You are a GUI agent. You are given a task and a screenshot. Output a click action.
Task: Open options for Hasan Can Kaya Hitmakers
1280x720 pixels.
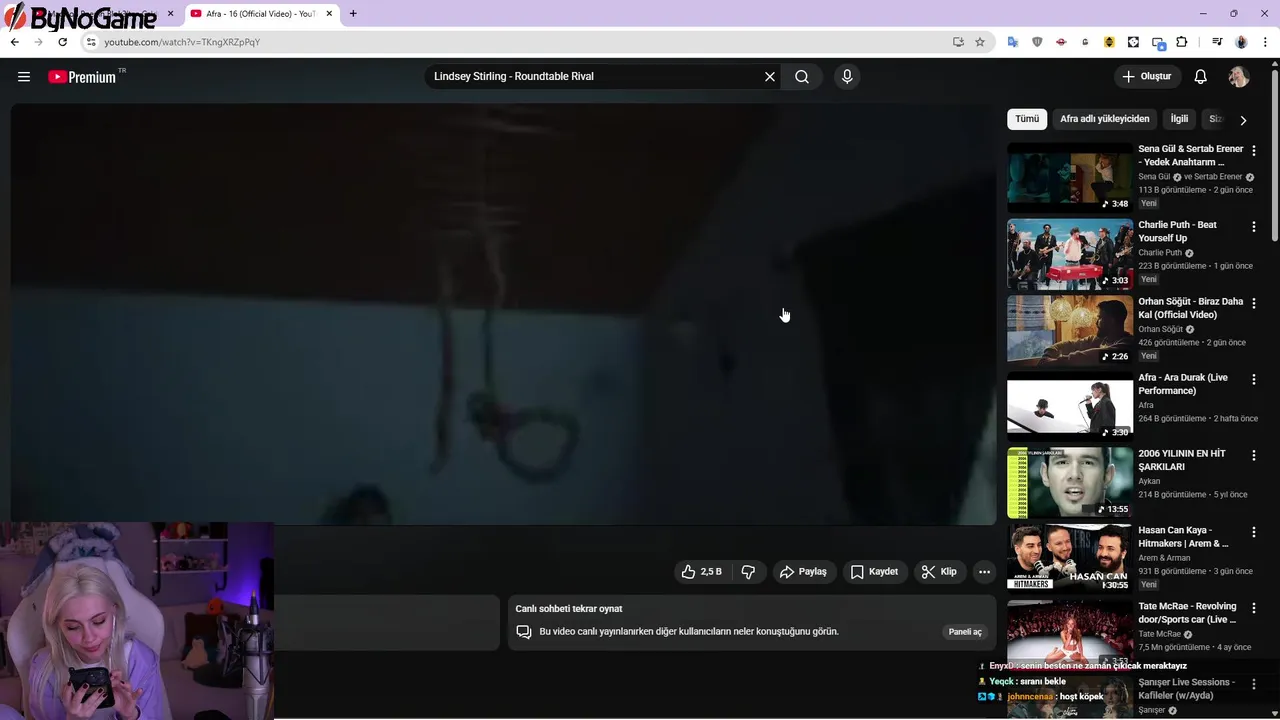point(1254,532)
